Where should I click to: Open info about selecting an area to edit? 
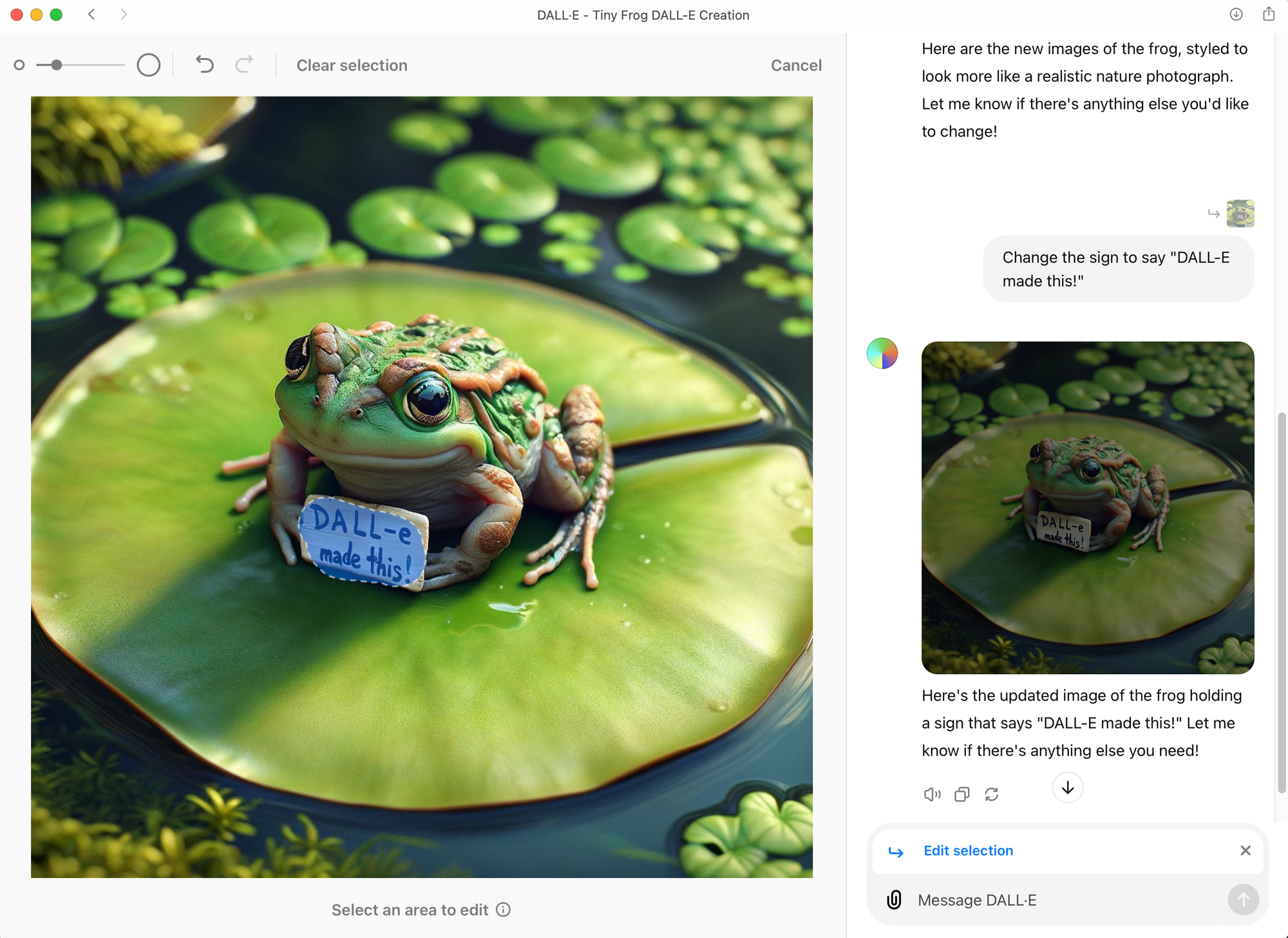[x=503, y=910]
